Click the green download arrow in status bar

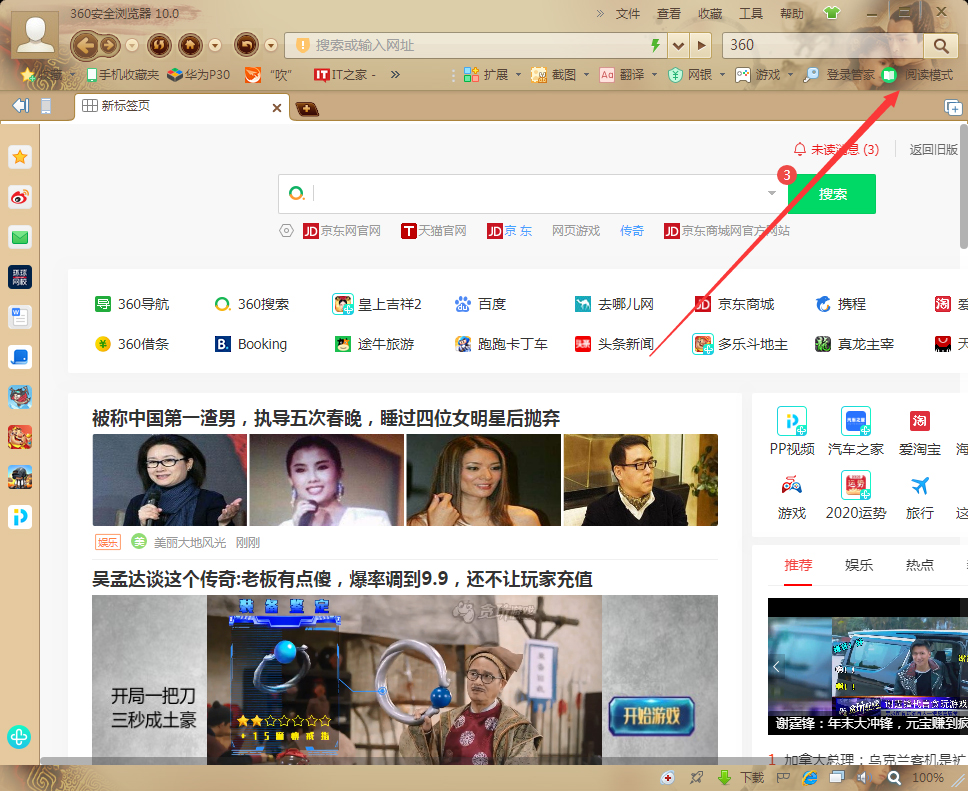(723, 778)
